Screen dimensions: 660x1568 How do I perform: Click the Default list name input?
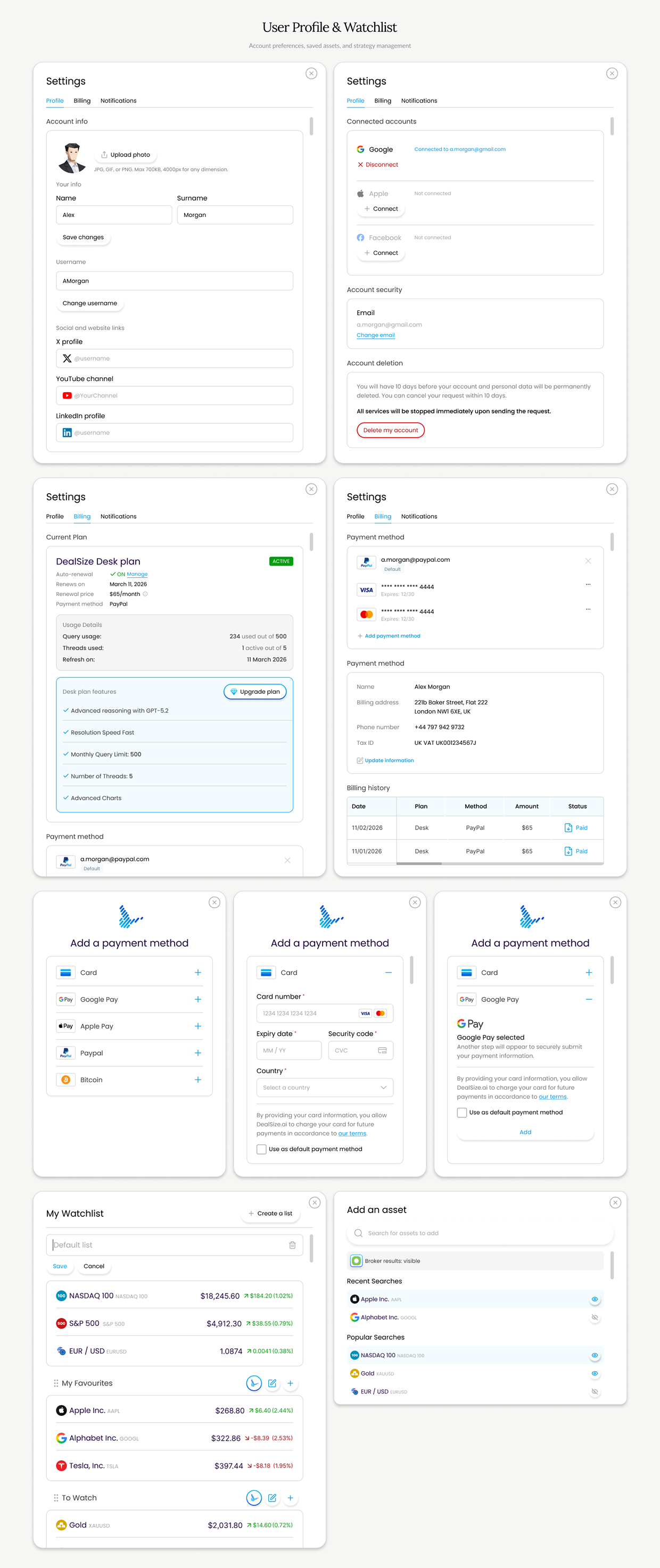coord(174,1245)
